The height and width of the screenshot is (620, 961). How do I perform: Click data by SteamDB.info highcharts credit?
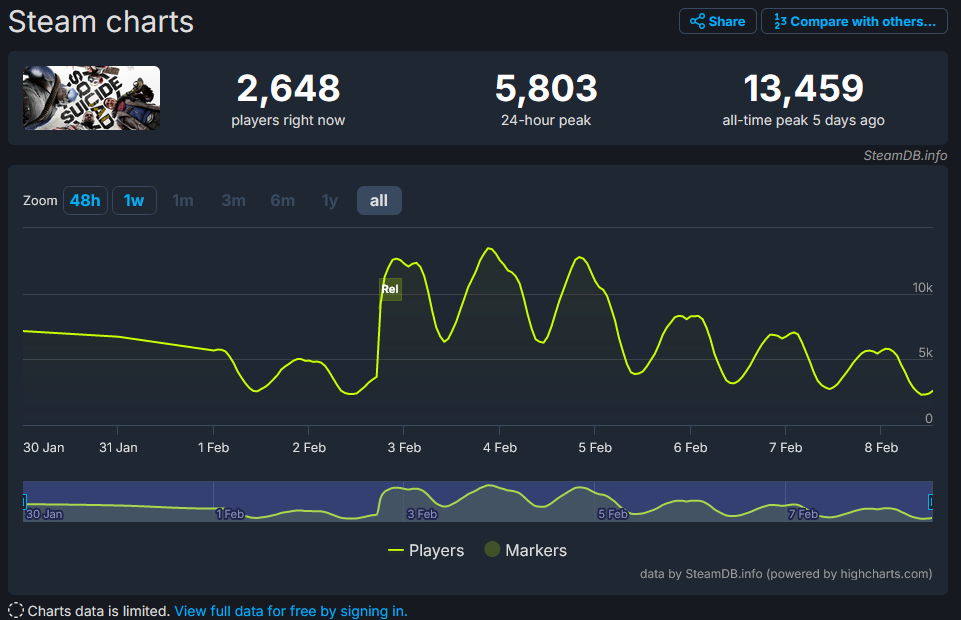pos(786,574)
